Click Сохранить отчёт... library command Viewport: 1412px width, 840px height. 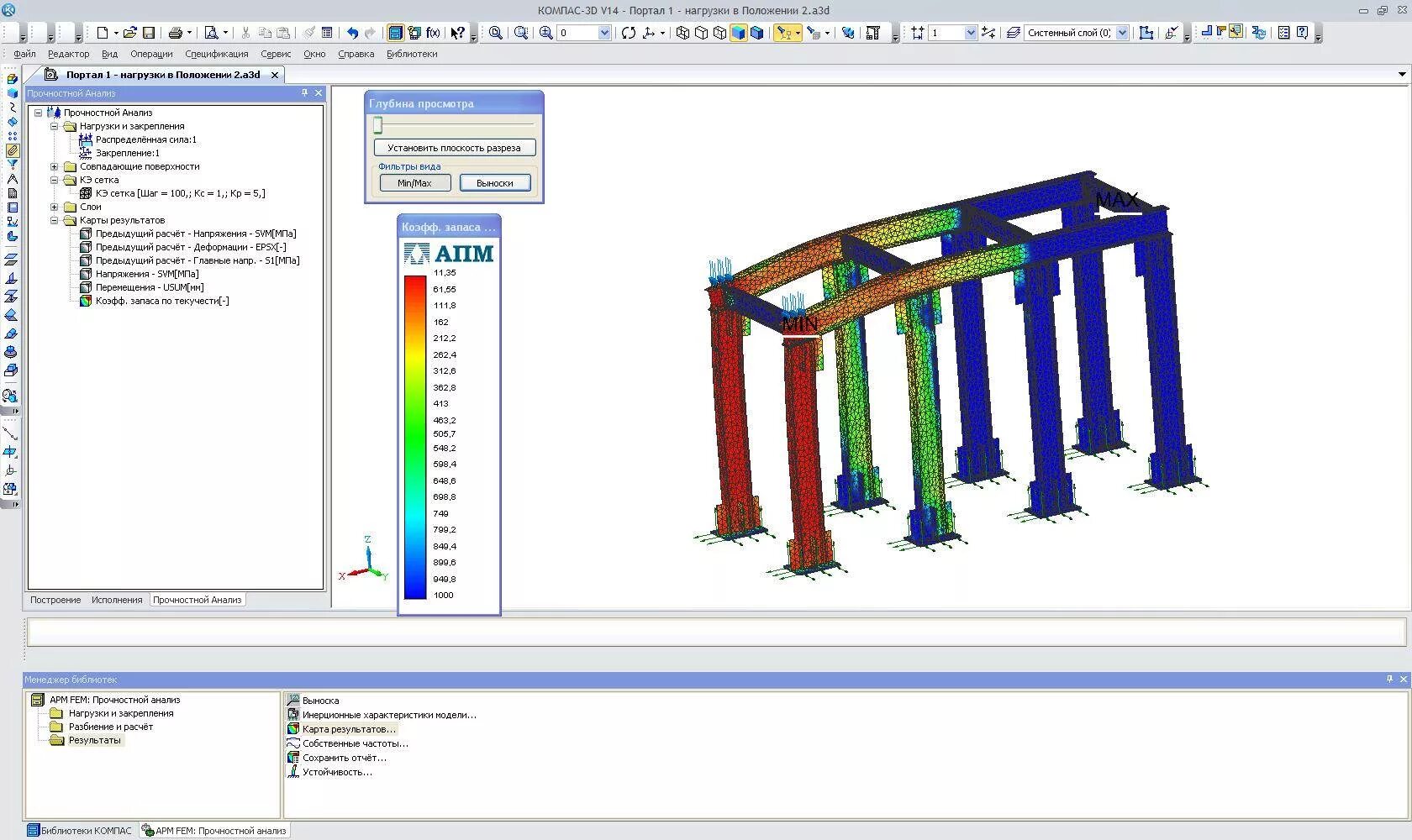[x=345, y=758]
